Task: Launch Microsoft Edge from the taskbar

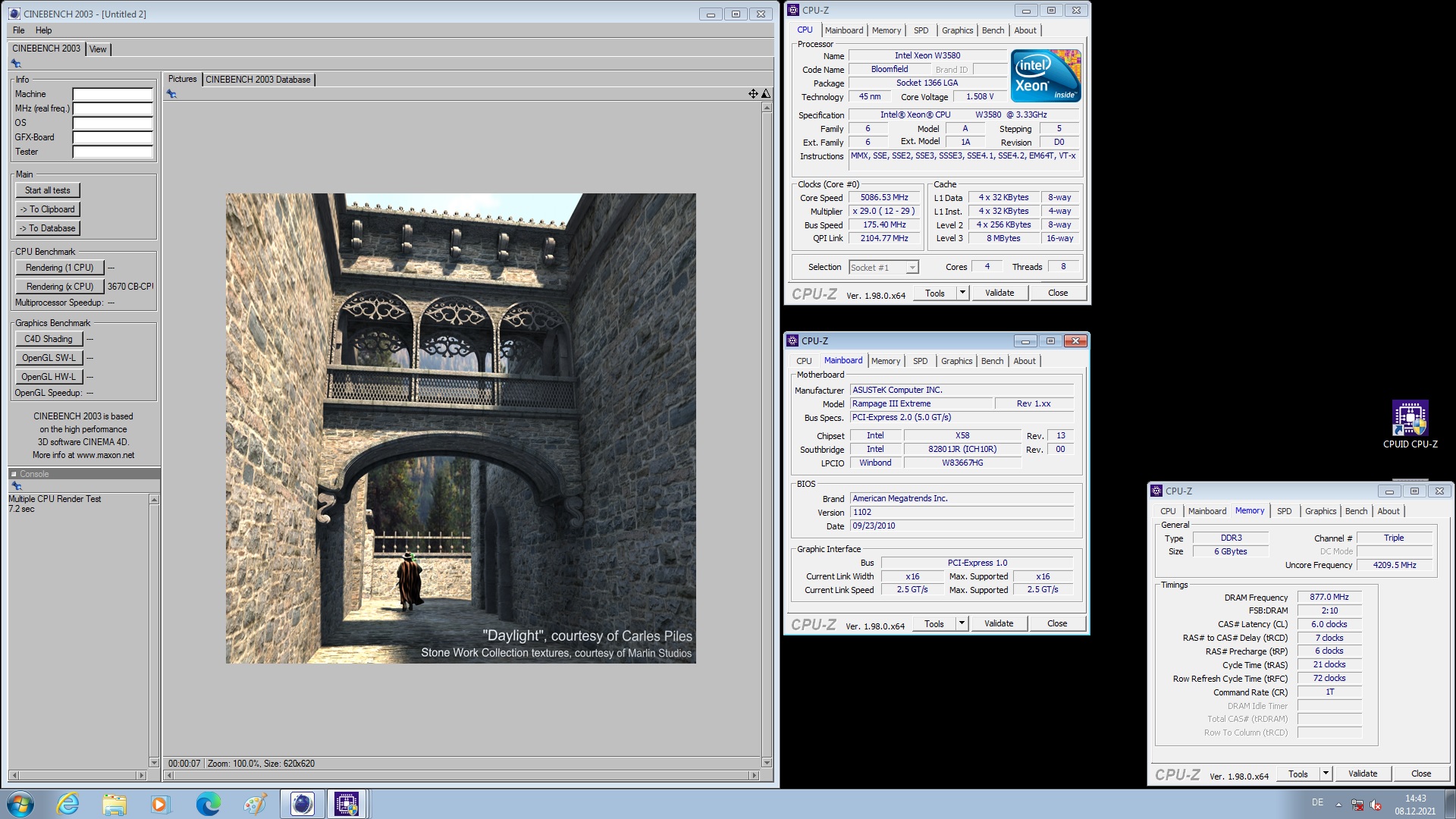Action: pos(208,804)
